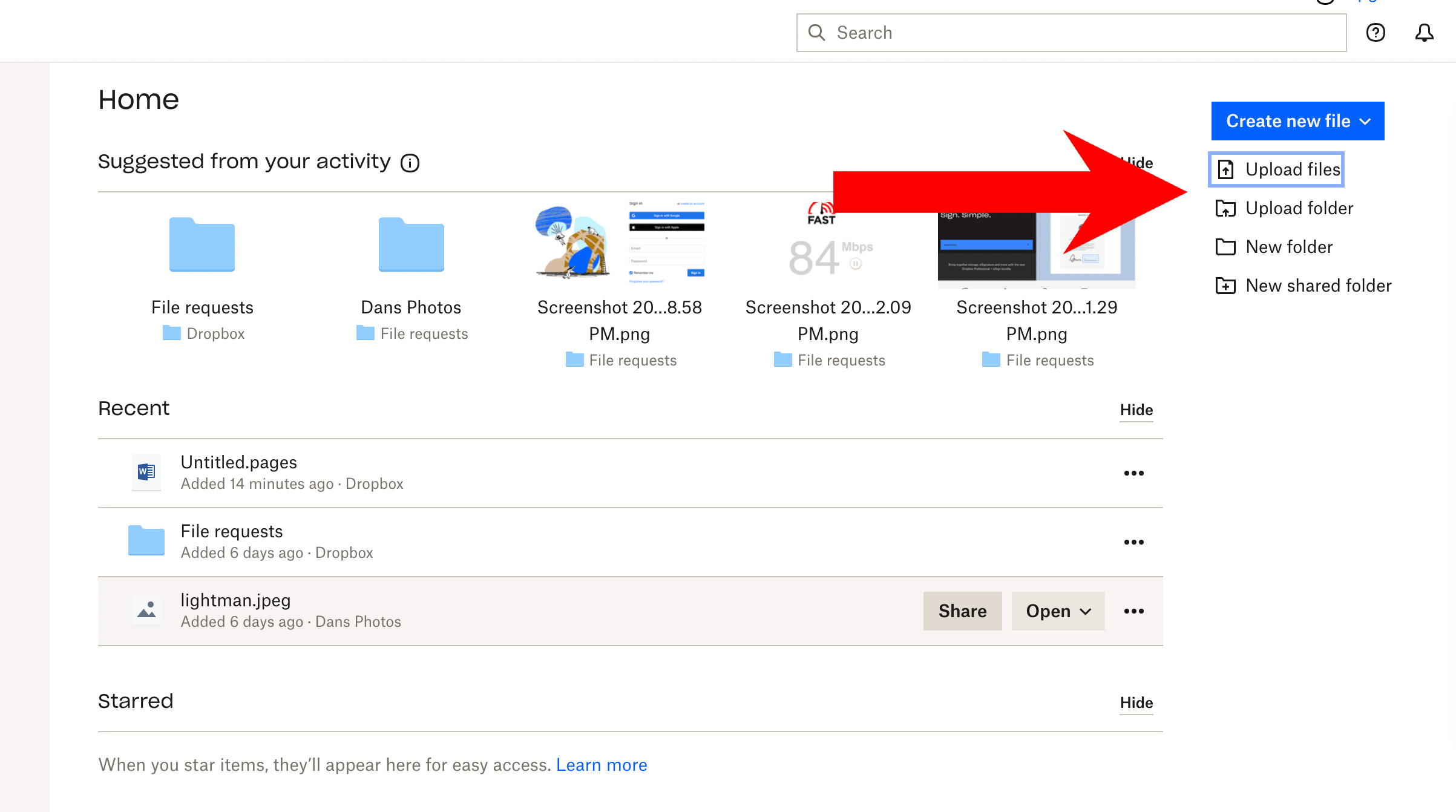Image resolution: width=1456 pixels, height=812 pixels.
Task: Click the Dropbox location under File requests
Action: [215, 334]
